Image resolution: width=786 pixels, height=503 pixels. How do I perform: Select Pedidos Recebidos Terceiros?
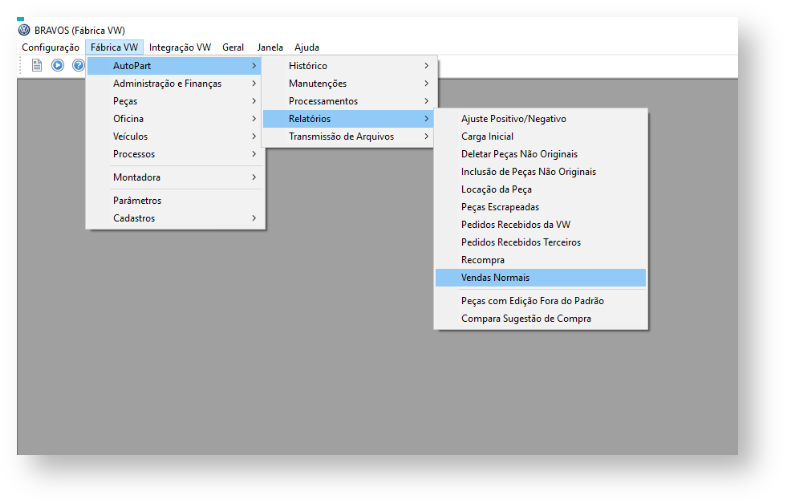(x=541, y=242)
